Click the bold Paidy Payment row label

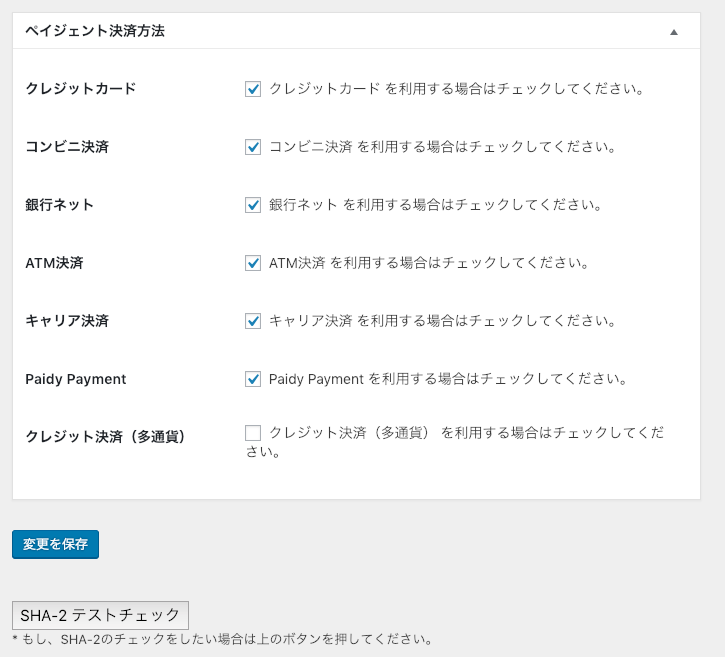[x=76, y=379]
